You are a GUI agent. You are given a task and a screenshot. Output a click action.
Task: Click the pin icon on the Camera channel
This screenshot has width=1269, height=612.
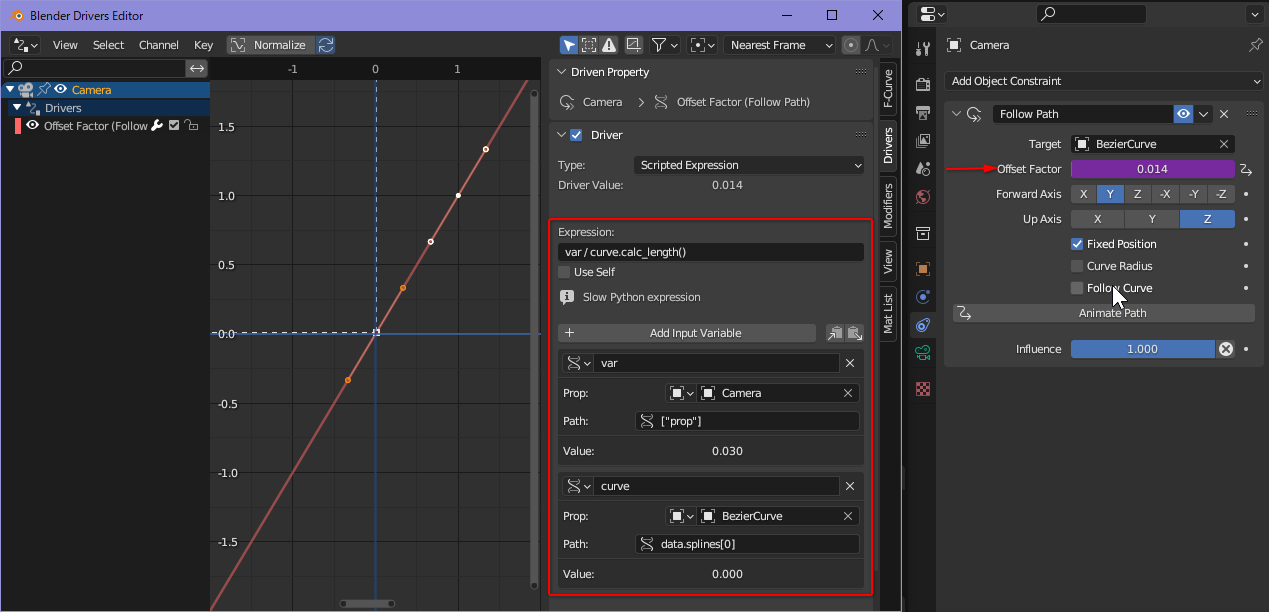click(43, 90)
